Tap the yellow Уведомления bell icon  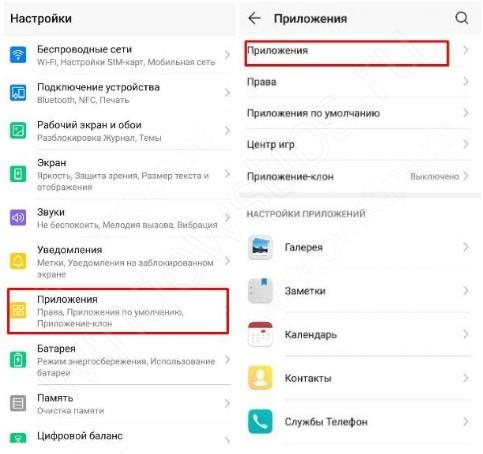18,261
